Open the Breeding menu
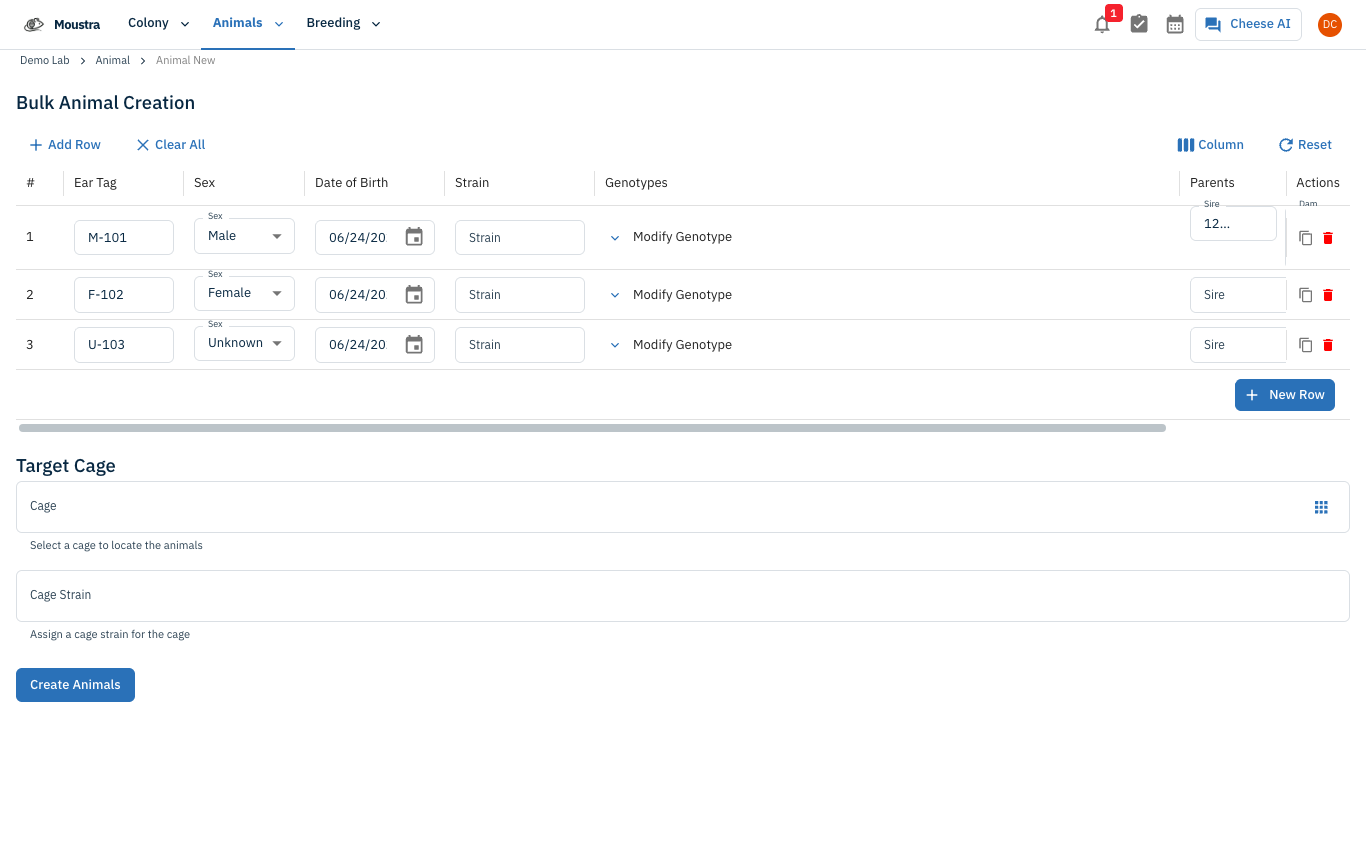1366x854 pixels. (343, 23)
